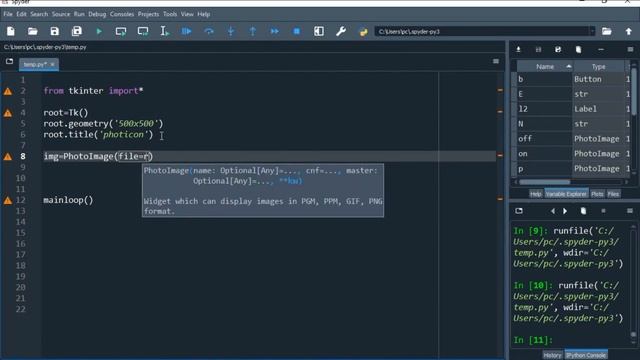The width and height of the screenshot is (640, 360).
Task: Run the current cell
Action: [121, 31]
